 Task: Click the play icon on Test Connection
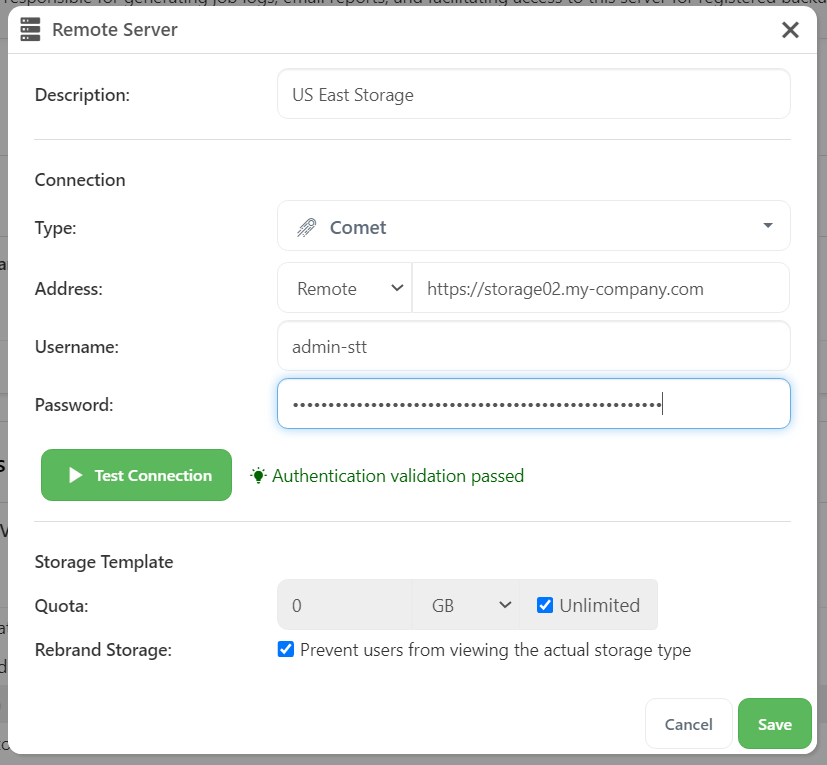75,476
